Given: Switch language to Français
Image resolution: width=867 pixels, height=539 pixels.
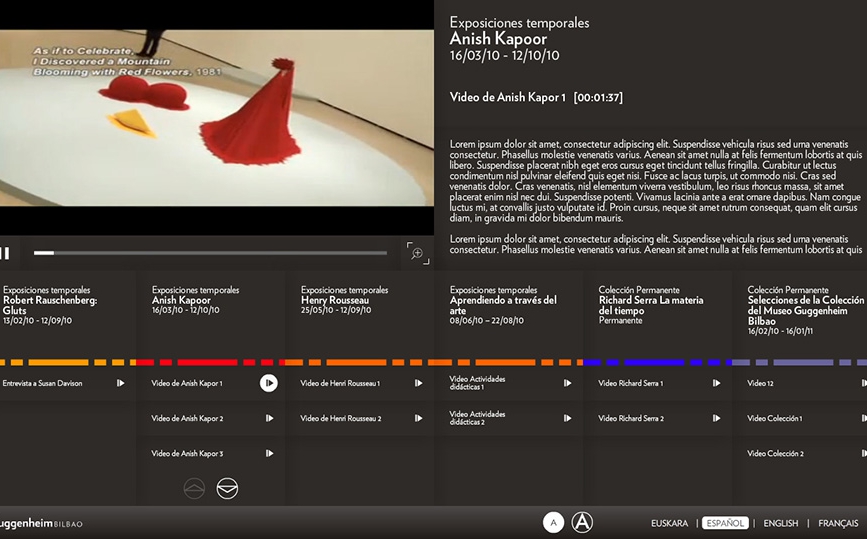Looking at the screenshot, I should coord(838,523).
